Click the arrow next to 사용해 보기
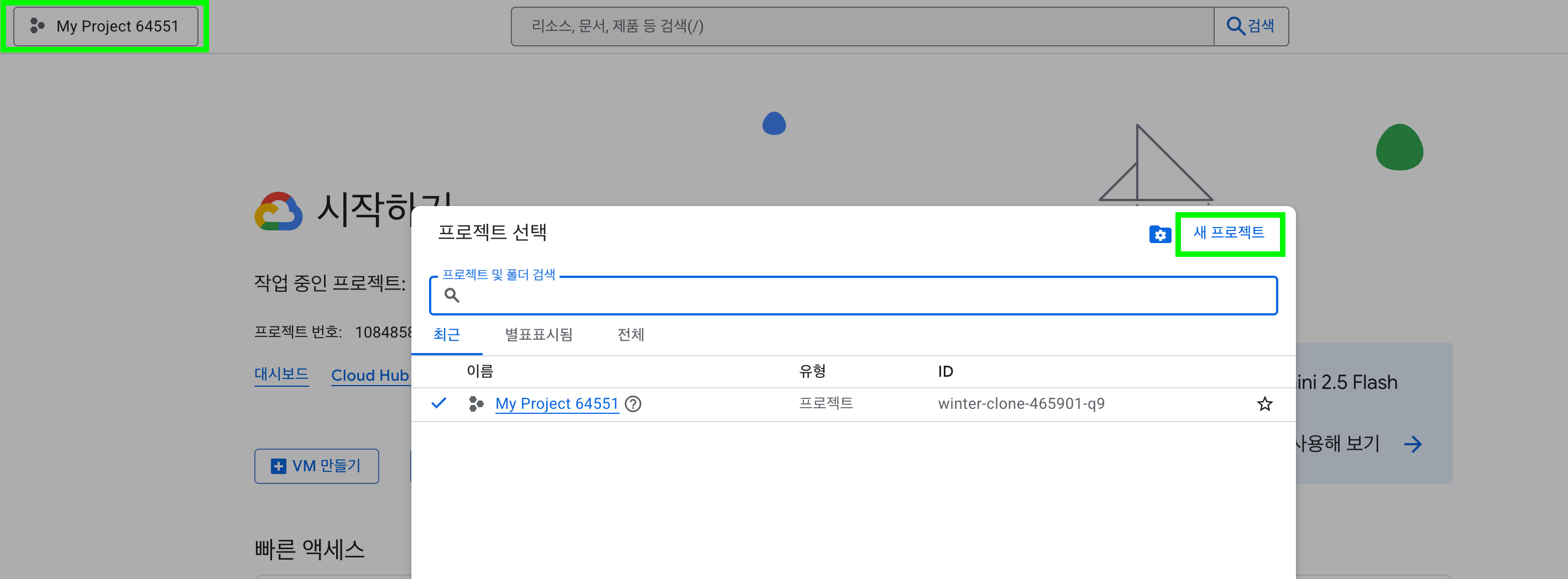Image resolution: width=1568 pixels, height=579 pixels. click(1413, 445)
